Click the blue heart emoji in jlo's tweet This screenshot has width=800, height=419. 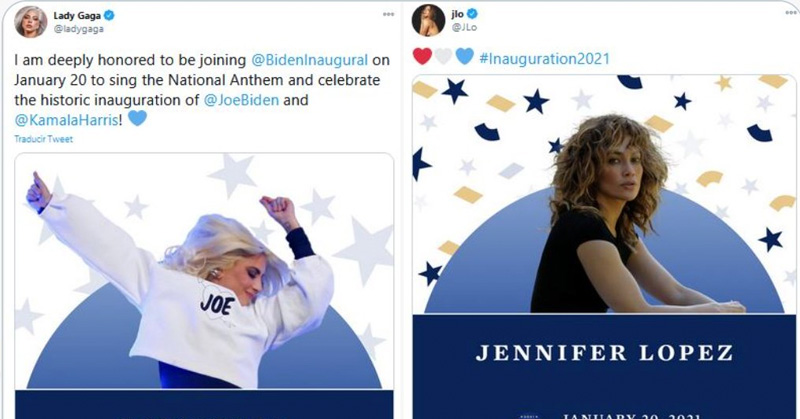pos(464,56)
